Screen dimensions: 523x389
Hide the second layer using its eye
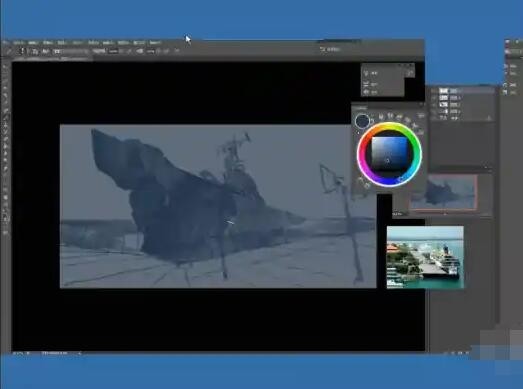(434, 98)
